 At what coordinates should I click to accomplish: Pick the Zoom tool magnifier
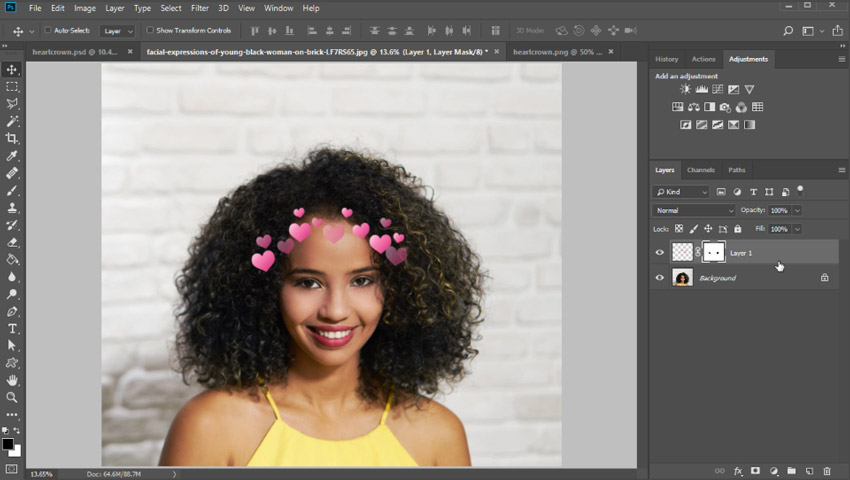click(12, 397)
